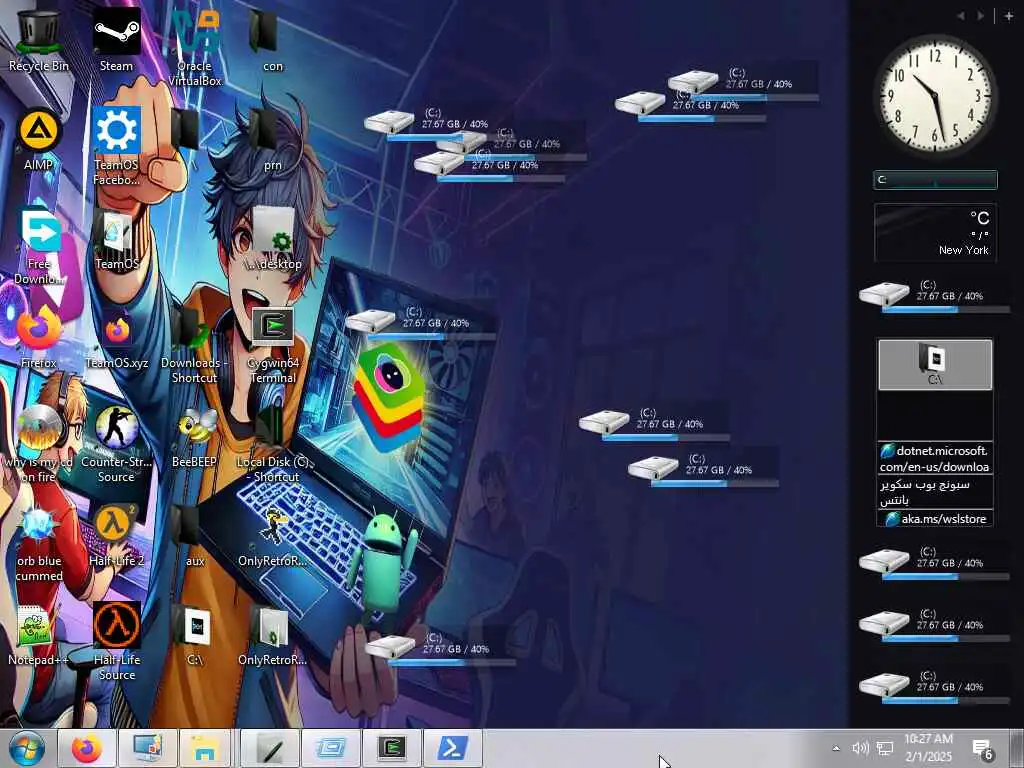Click the Windows Start orb
The image size is (1024, 768).
coord(27,748)
